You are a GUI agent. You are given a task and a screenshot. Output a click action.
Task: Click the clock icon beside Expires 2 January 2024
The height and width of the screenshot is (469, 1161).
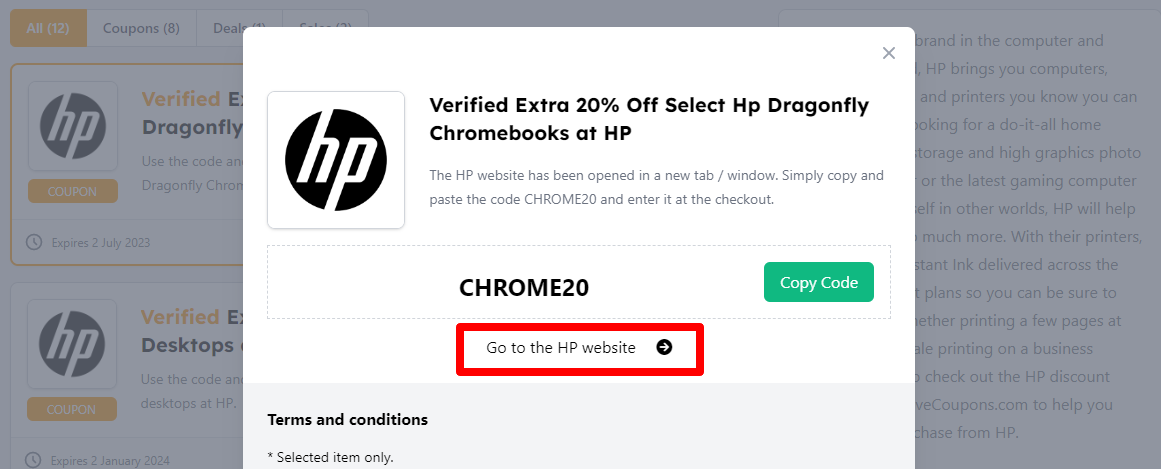pos(34,460)
